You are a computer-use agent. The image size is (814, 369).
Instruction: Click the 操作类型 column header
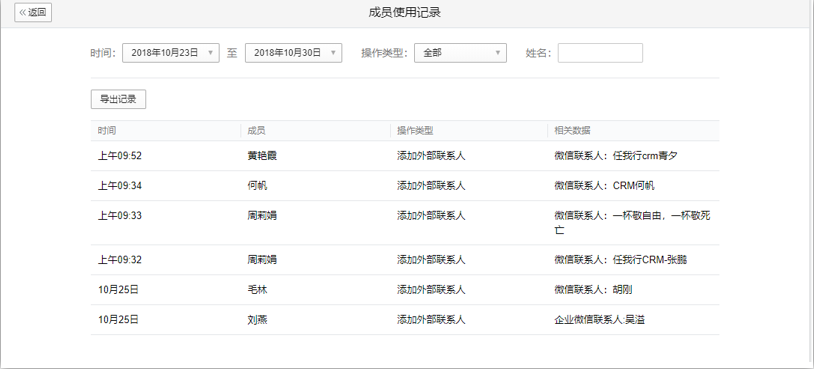click(415, 131)
